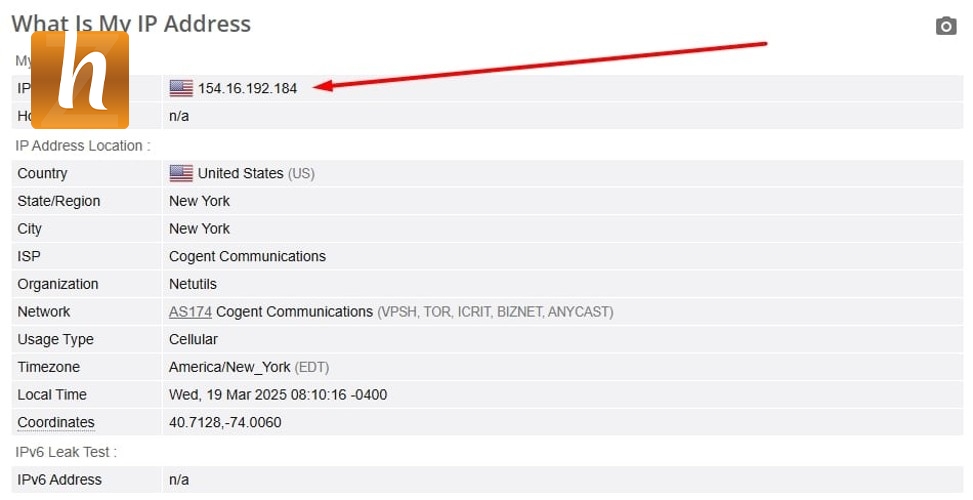Click the New York State/Region value
Viewport: 973px width, 500px height.
[199, 201]
